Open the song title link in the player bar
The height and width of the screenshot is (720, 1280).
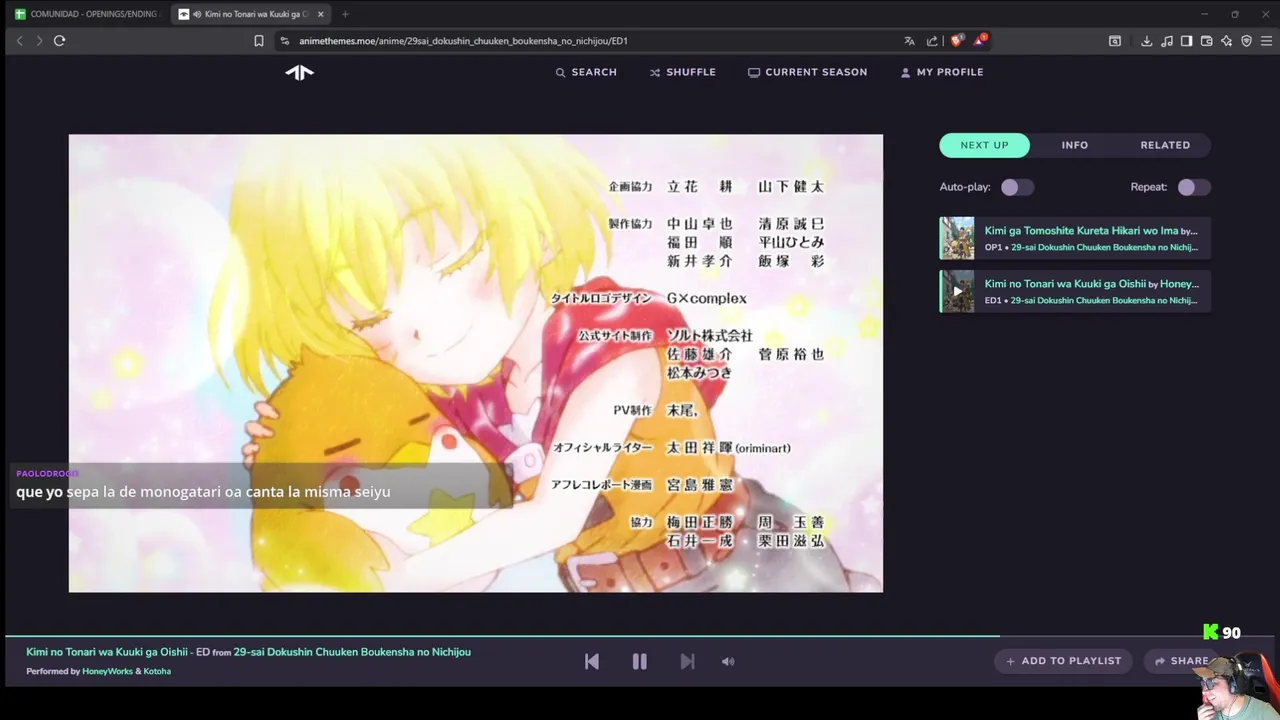pos(107,652)
